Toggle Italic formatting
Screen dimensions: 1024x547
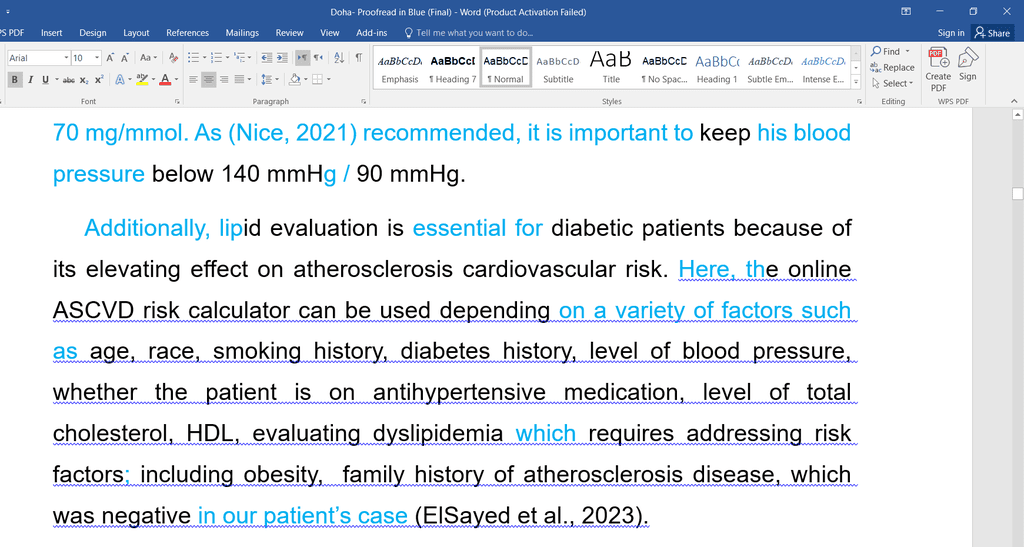[30, 80]
